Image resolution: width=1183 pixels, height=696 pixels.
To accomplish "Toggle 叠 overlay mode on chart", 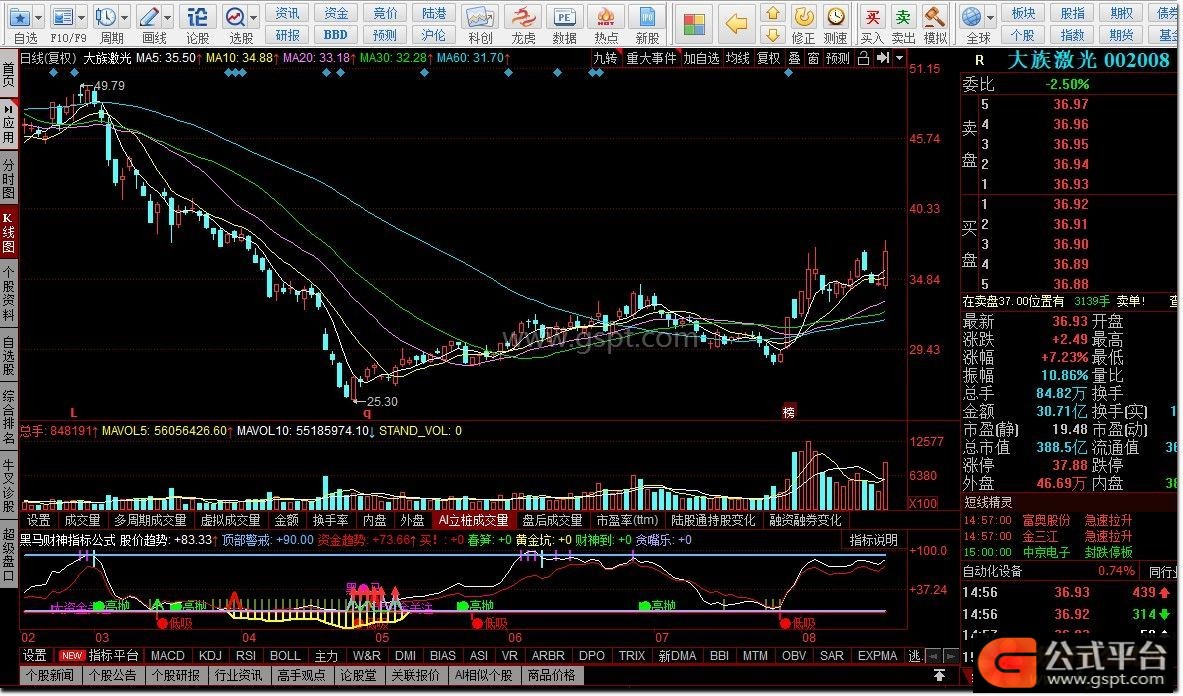I will click(794, 58).
